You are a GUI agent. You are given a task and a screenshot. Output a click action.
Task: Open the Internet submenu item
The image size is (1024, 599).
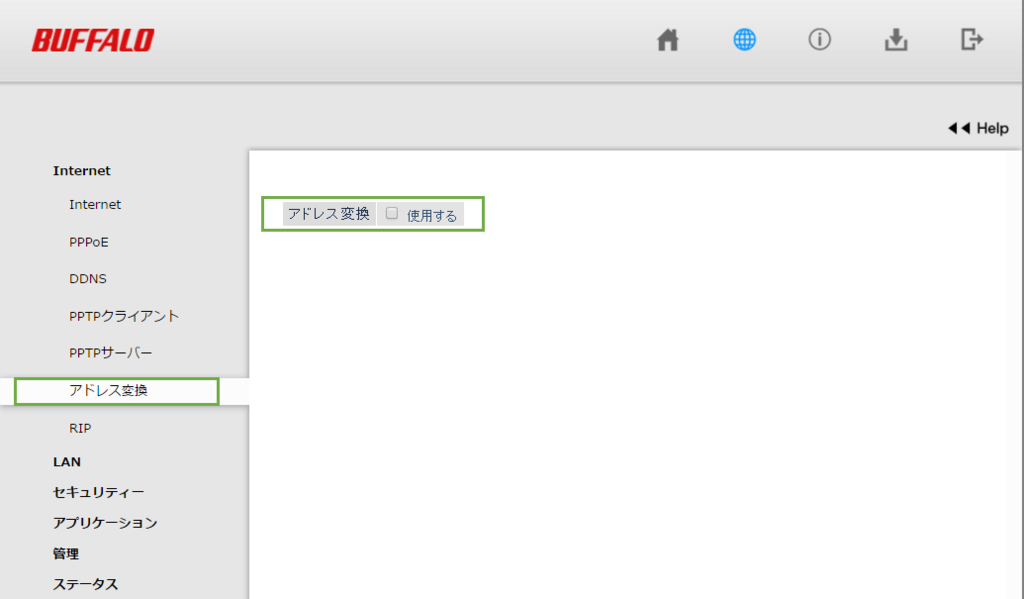[95, 204]
